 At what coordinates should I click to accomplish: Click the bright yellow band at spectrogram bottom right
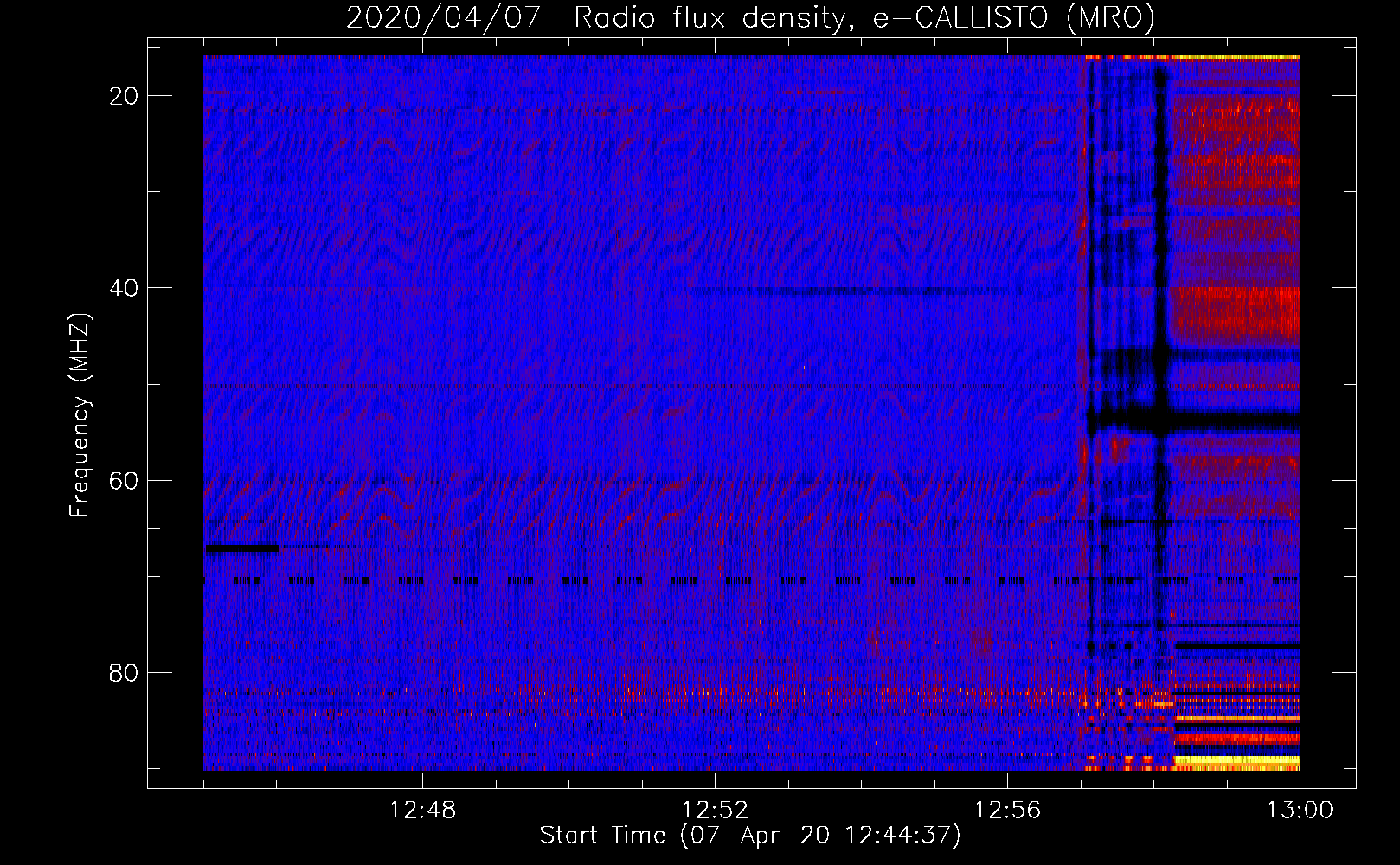pyautogui.click(x=1236, y=762)
